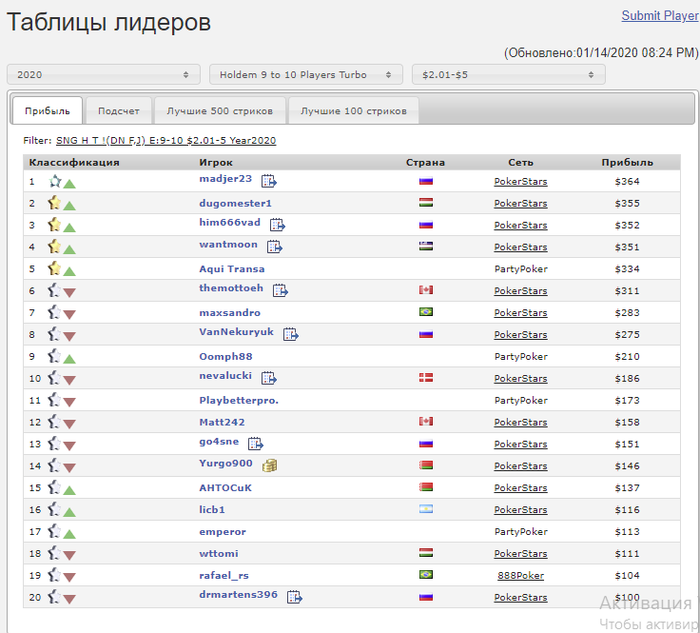The width and height of the screenshot is (700, 633).
Task: Switch to the Подсчет tab
Action: [x=119, y=110]
